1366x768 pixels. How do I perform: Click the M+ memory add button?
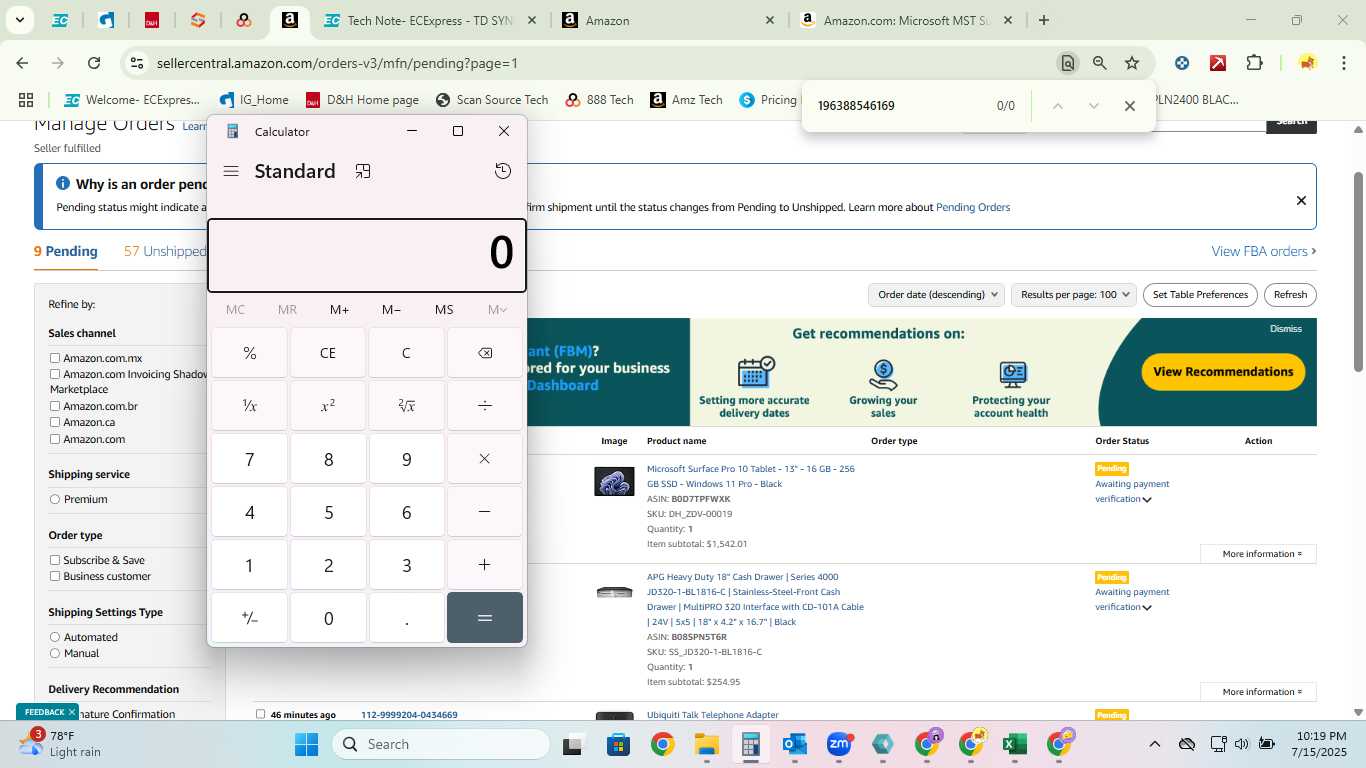[339, 310]
